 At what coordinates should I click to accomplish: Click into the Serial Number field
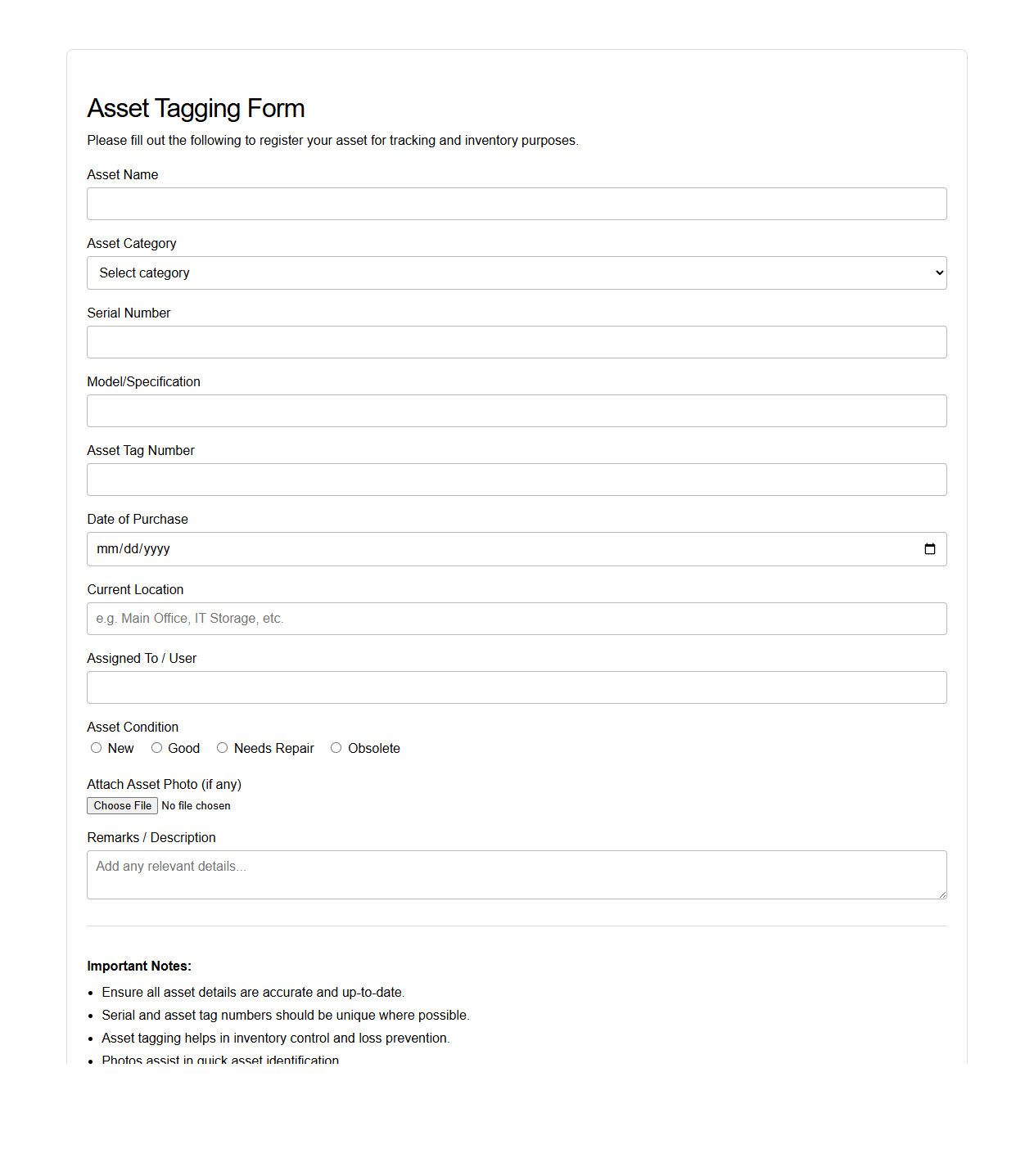pos(517,342)
